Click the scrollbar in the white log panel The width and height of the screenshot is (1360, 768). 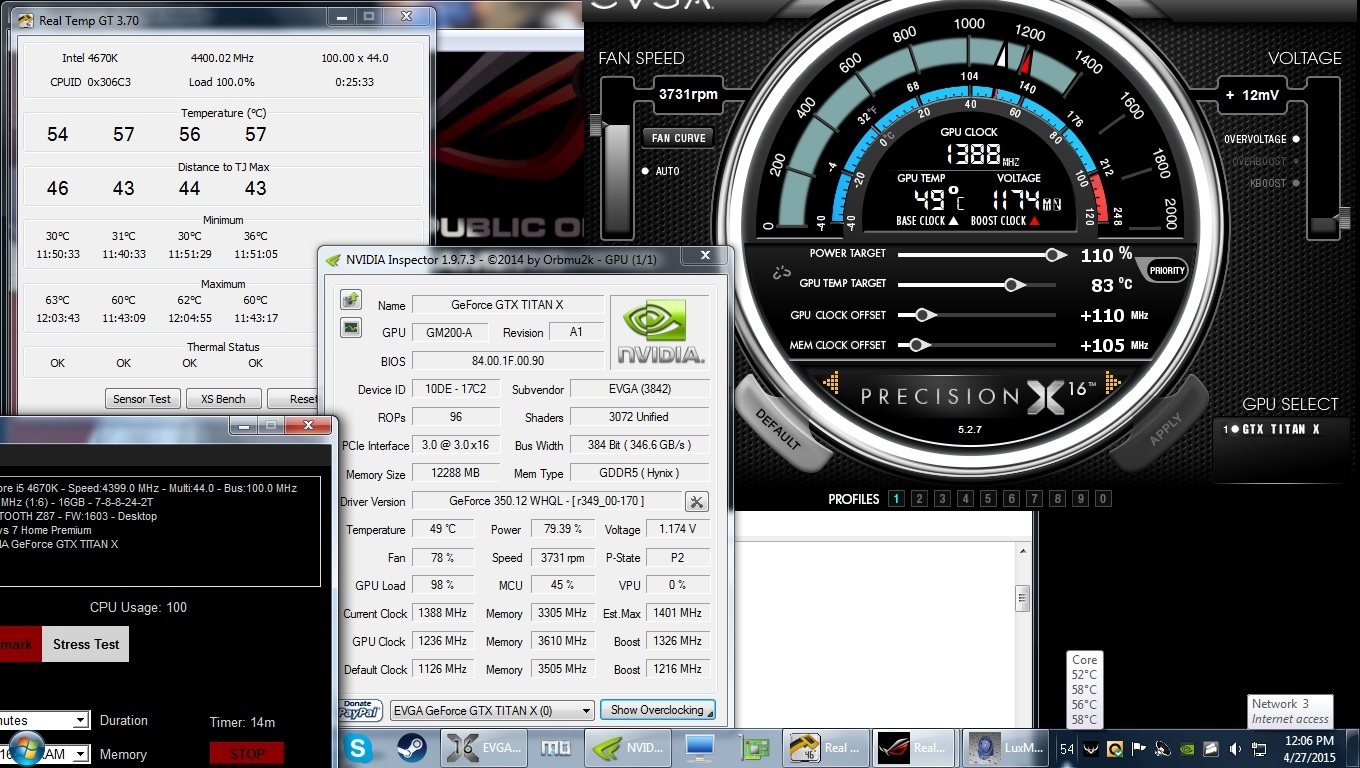coord(1022,597)
